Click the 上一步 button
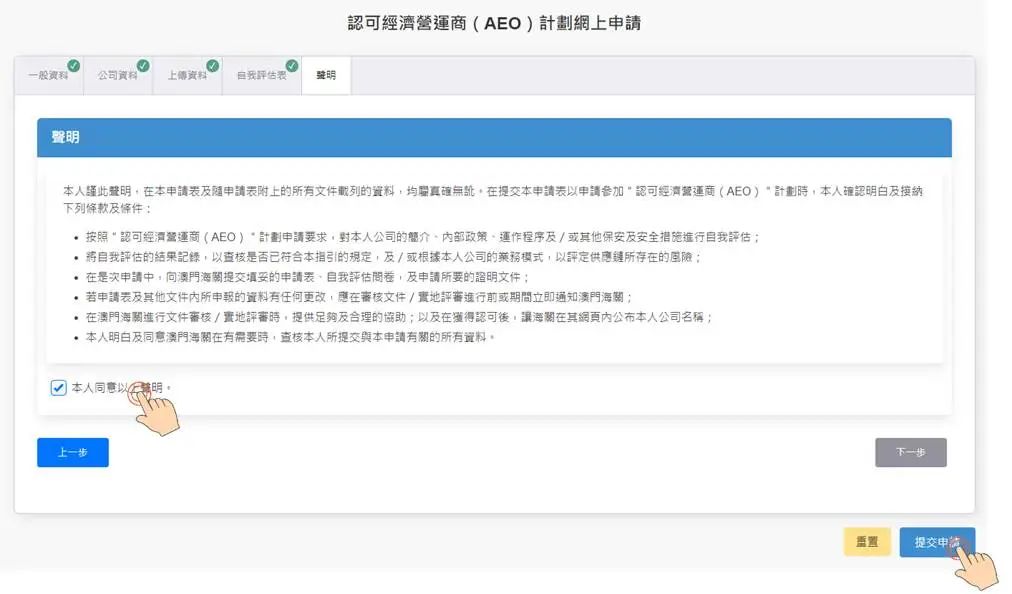 click(72, 452)
